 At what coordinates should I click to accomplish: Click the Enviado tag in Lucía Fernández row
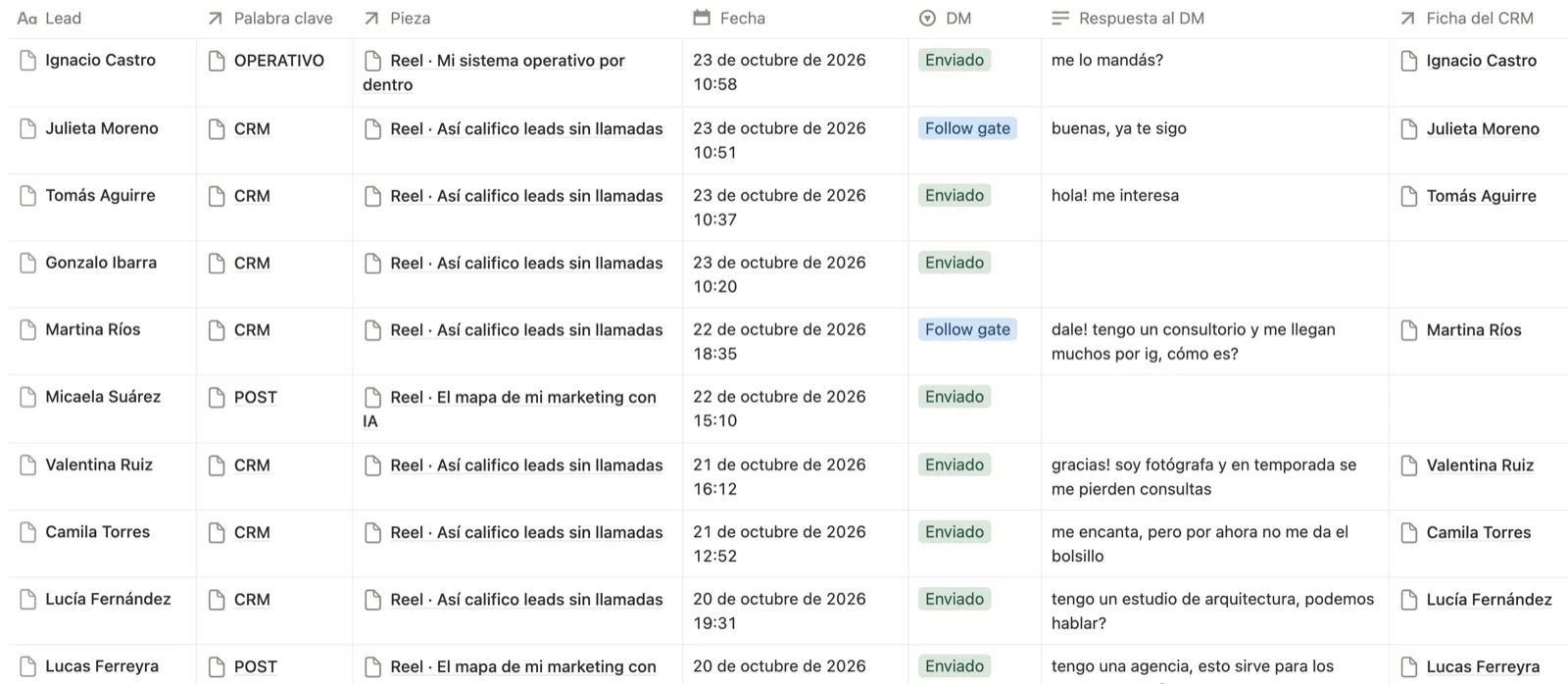[955, 599]
